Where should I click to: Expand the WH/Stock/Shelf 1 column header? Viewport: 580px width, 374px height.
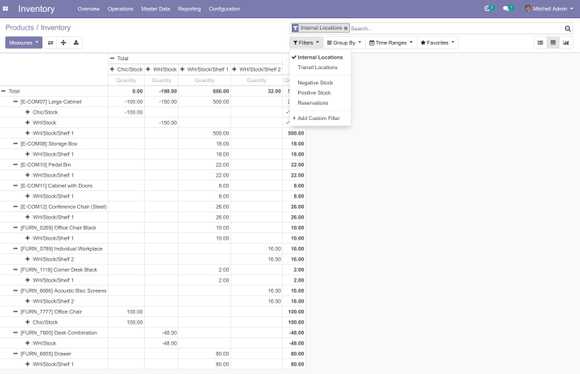pyautogui.click(x=205, y=70)
